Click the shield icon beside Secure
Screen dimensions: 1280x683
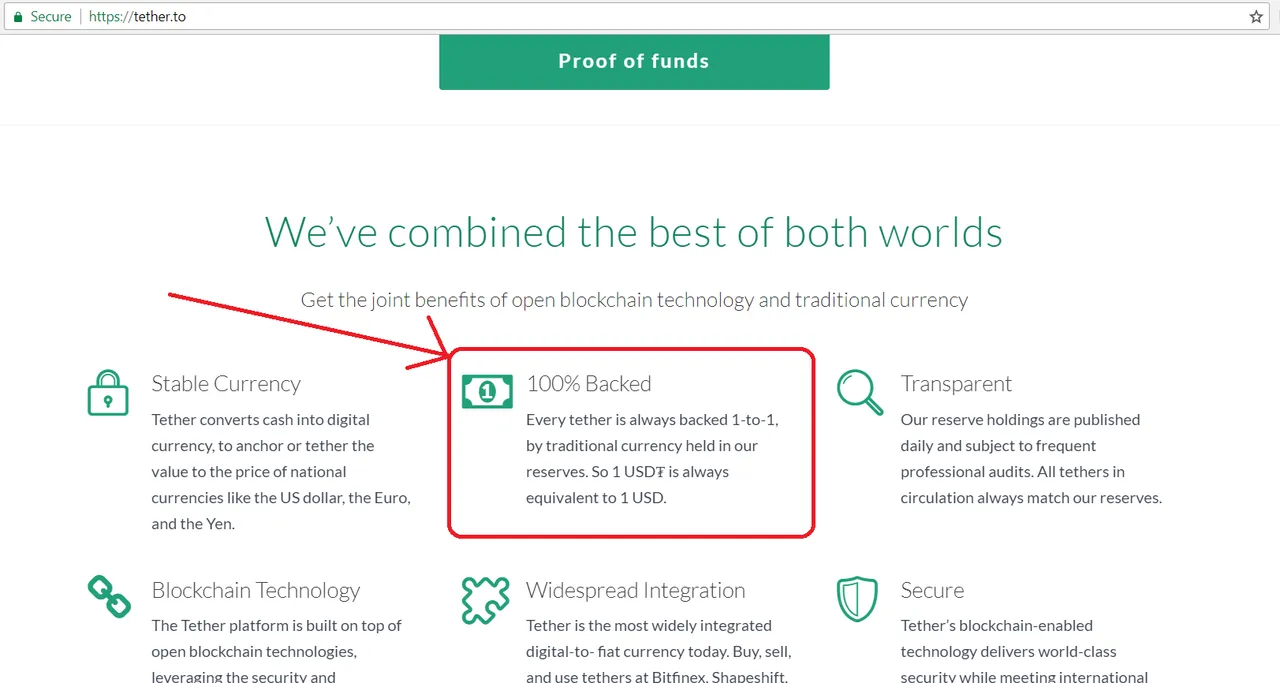[857, 599]
